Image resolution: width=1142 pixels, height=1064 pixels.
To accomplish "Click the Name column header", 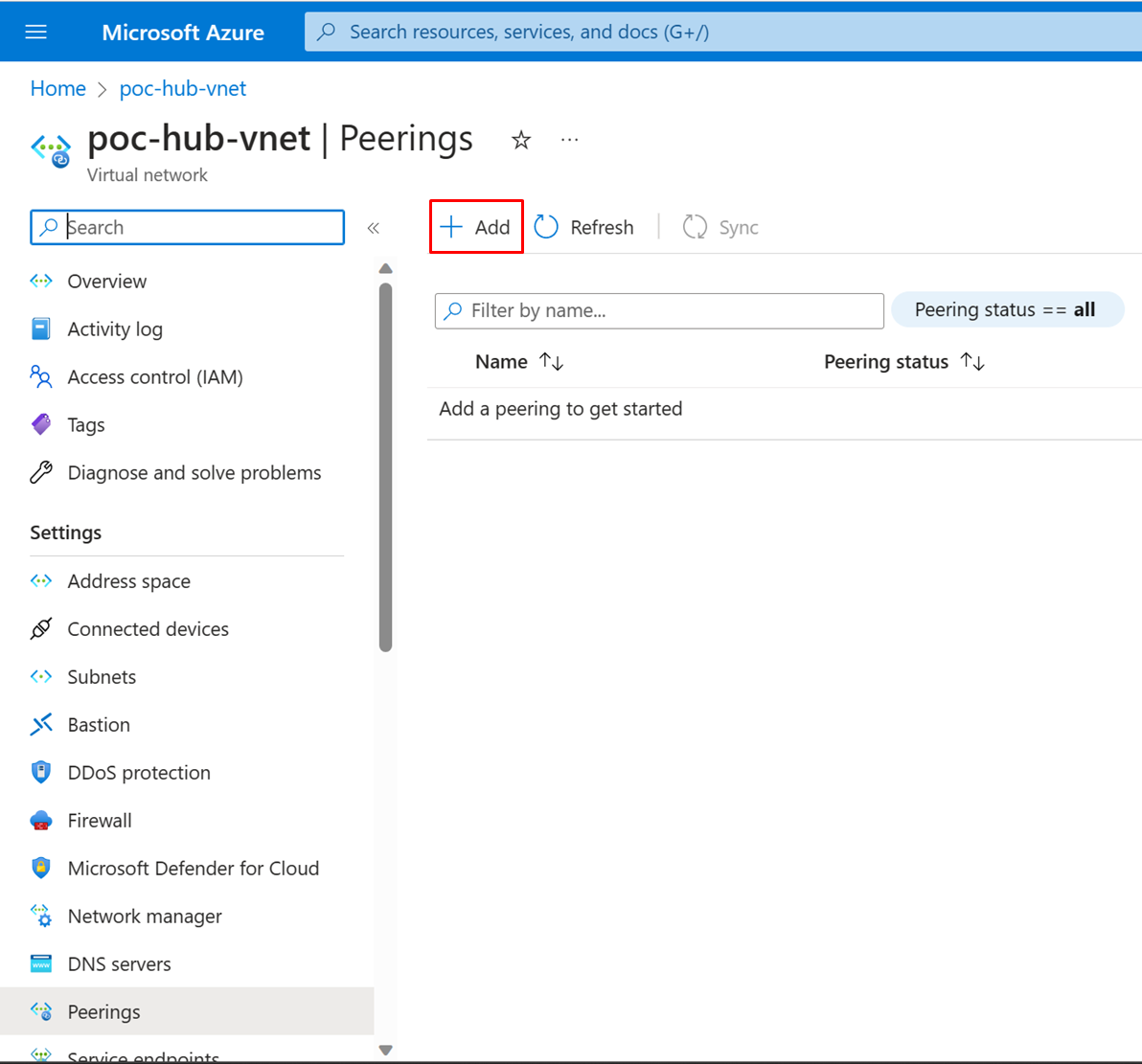I will (501, 362).
